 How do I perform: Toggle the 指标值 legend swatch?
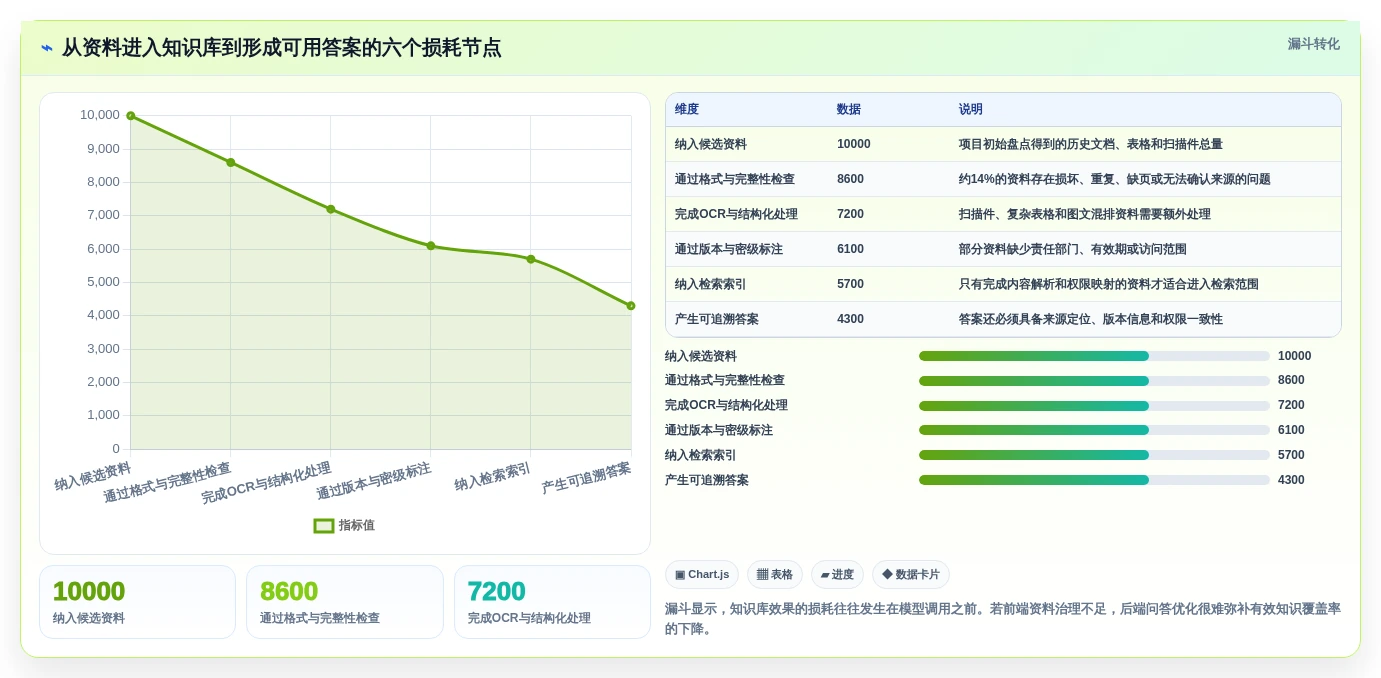click(324, 525)
